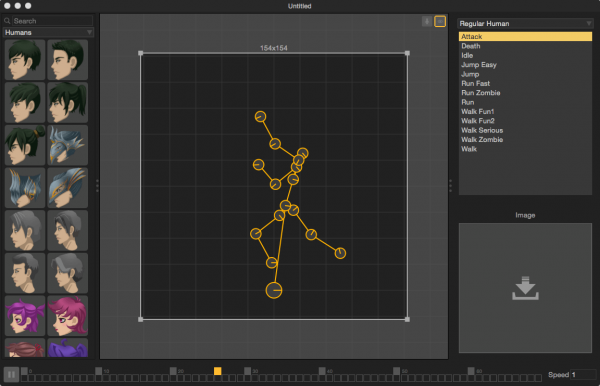
Task: Click the Speed value field
Action: [583, 375]
